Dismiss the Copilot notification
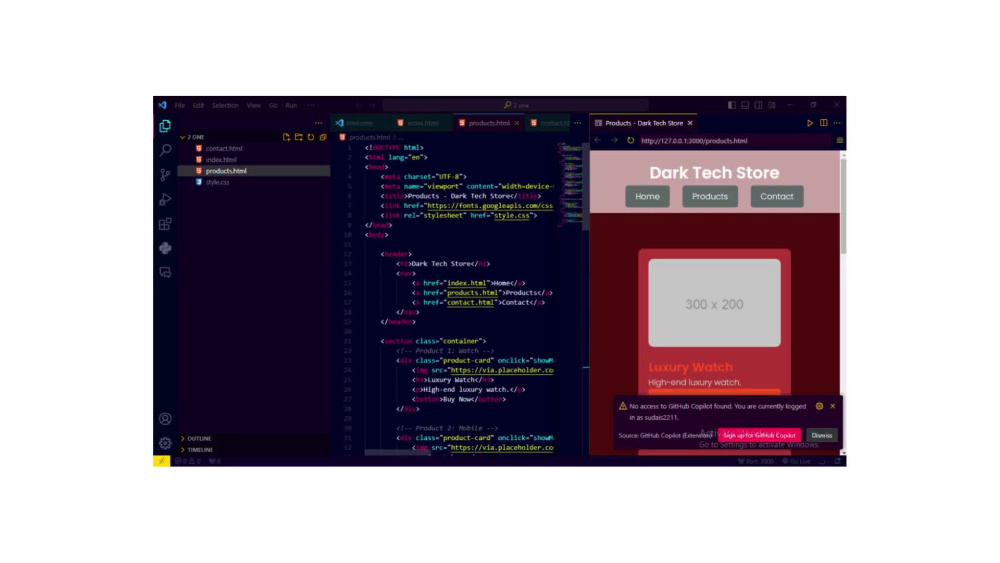The width and height of the screenshot is (1000, 563). point(821,435)
